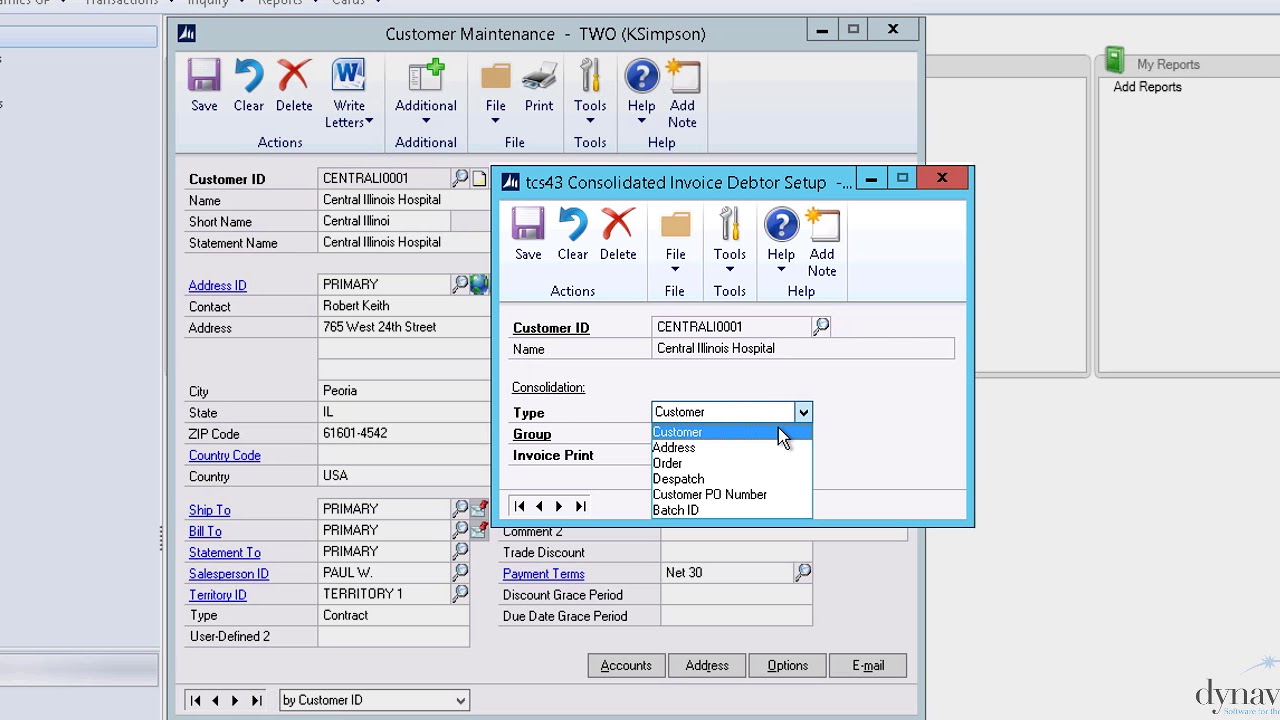This screenshot has height=720, width=1280.
Task: Open the Address ID link
Action: pos(217,285)
